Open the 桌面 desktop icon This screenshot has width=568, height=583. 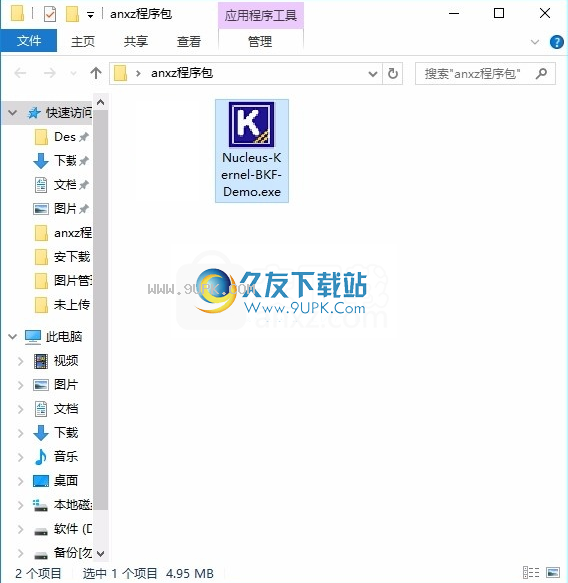point(41,481)
